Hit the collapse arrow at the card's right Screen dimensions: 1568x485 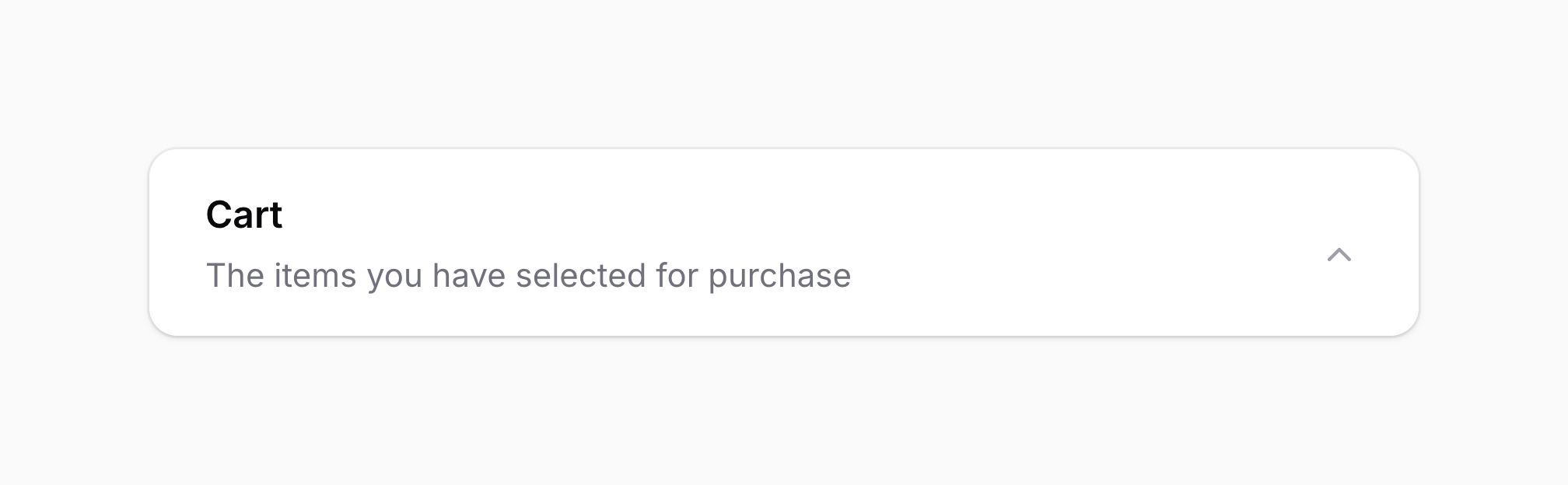pos(1339,255)
